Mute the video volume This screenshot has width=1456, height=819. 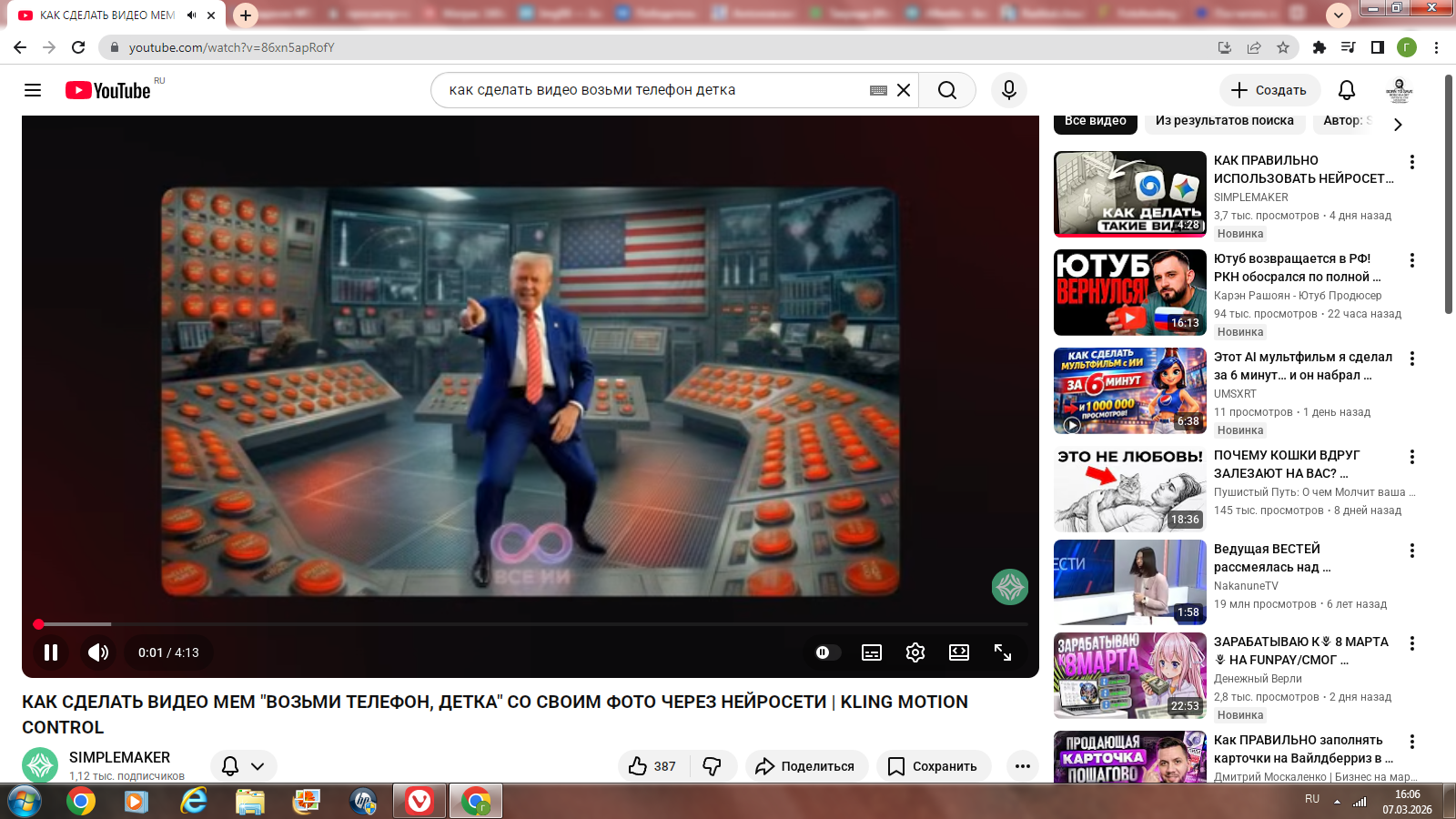(x=98, y=652)
